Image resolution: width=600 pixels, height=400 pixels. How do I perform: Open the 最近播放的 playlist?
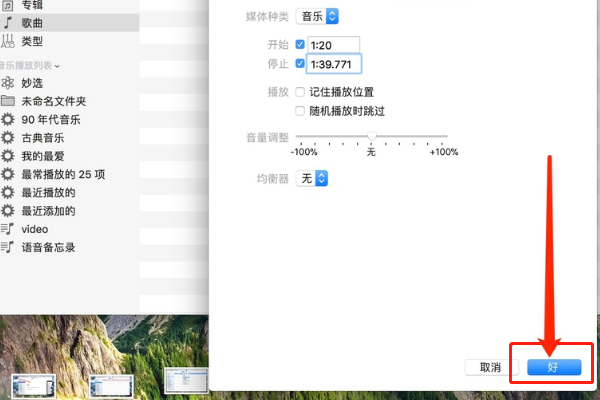[x=48, y=193]
